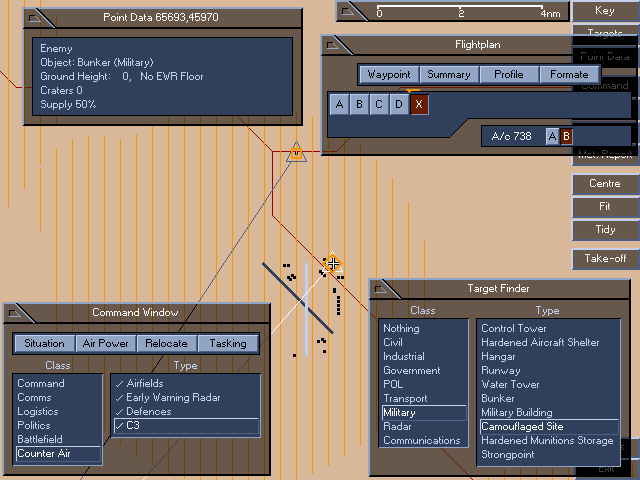This screenshot has width=640, height=480.
Task: Select Military class in Target Finder
Action: coord(424,413)
